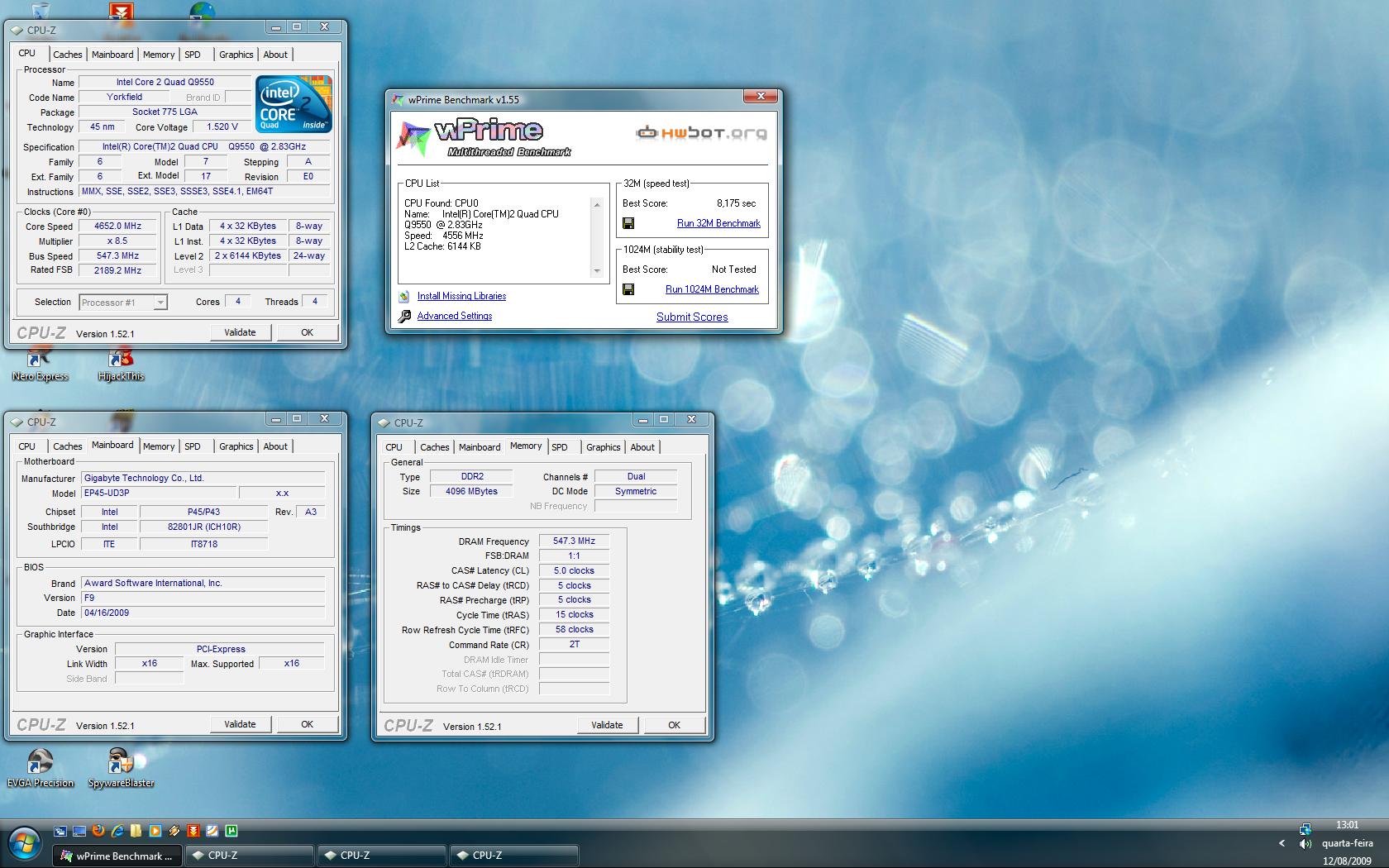Click CPU List scroll down arrow

(597, 271)
